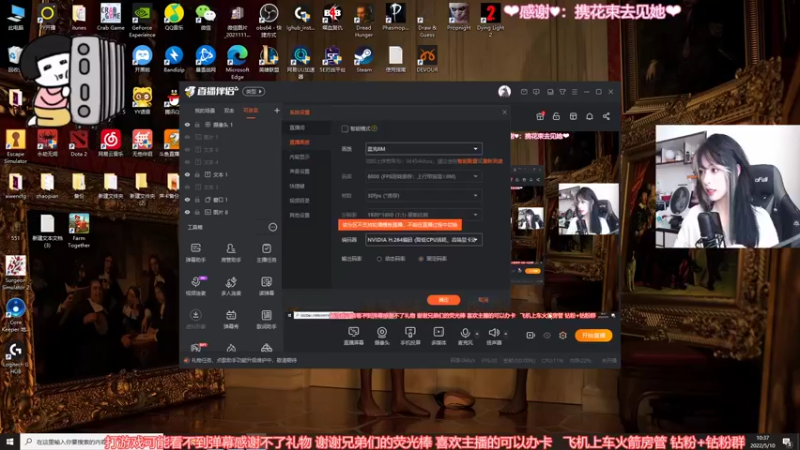This screenshot has width=800, height=450.
Task: Show the hidden 文本 6 source layer
Action: coord(187,149)
